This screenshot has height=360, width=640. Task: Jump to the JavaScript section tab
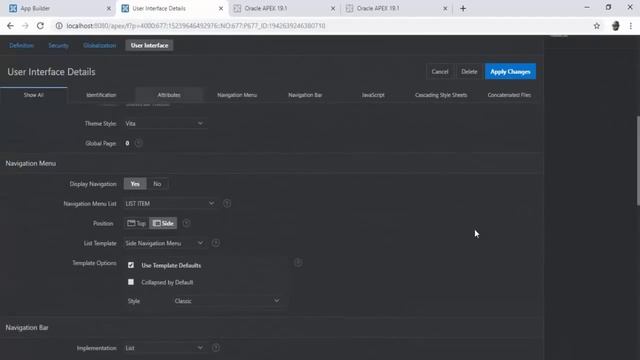373,95
